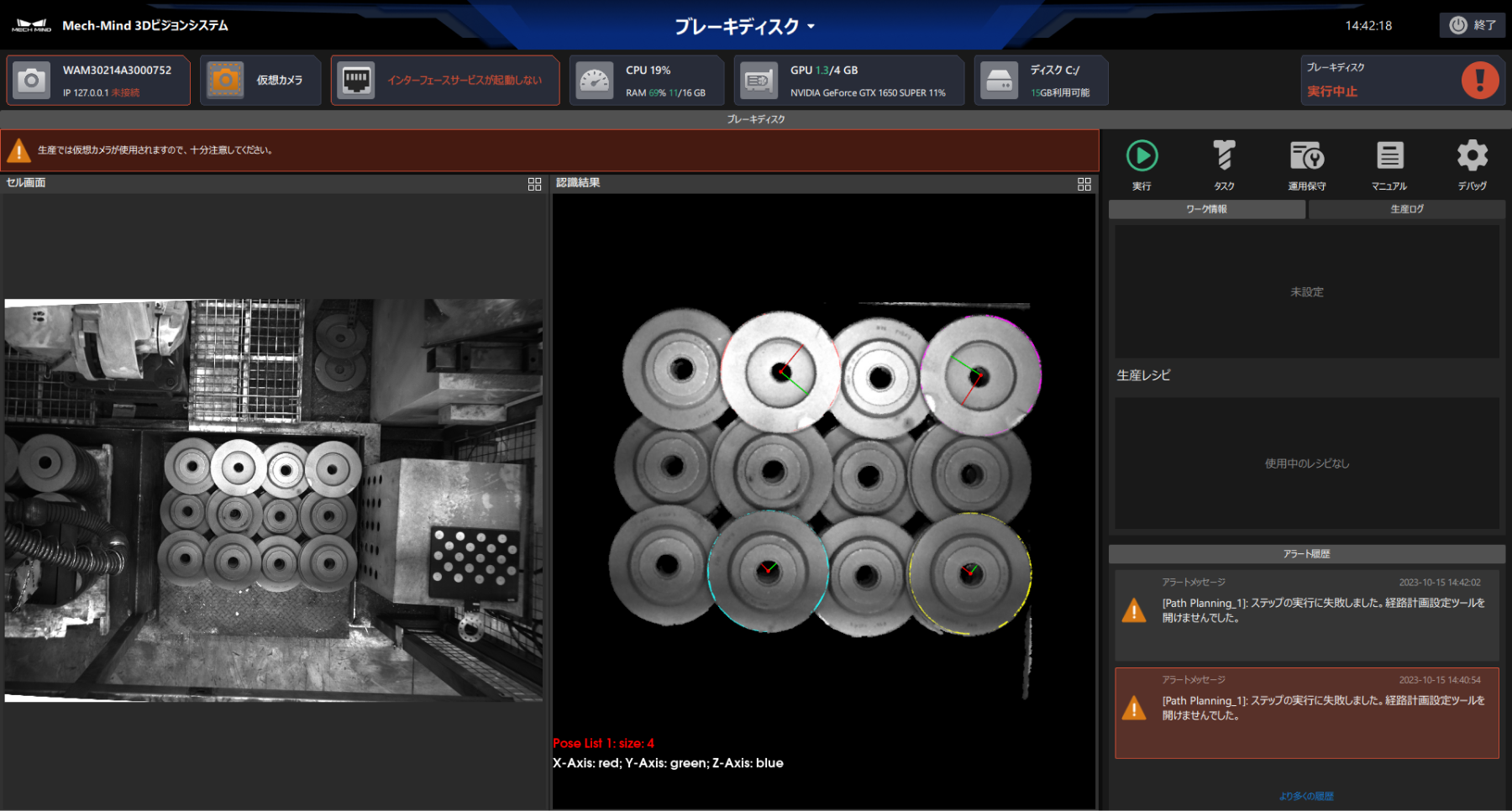Select the 14:40:54 highlighted alert message
Viewport: 1512px width, 811px height.
coord(1307,713)
